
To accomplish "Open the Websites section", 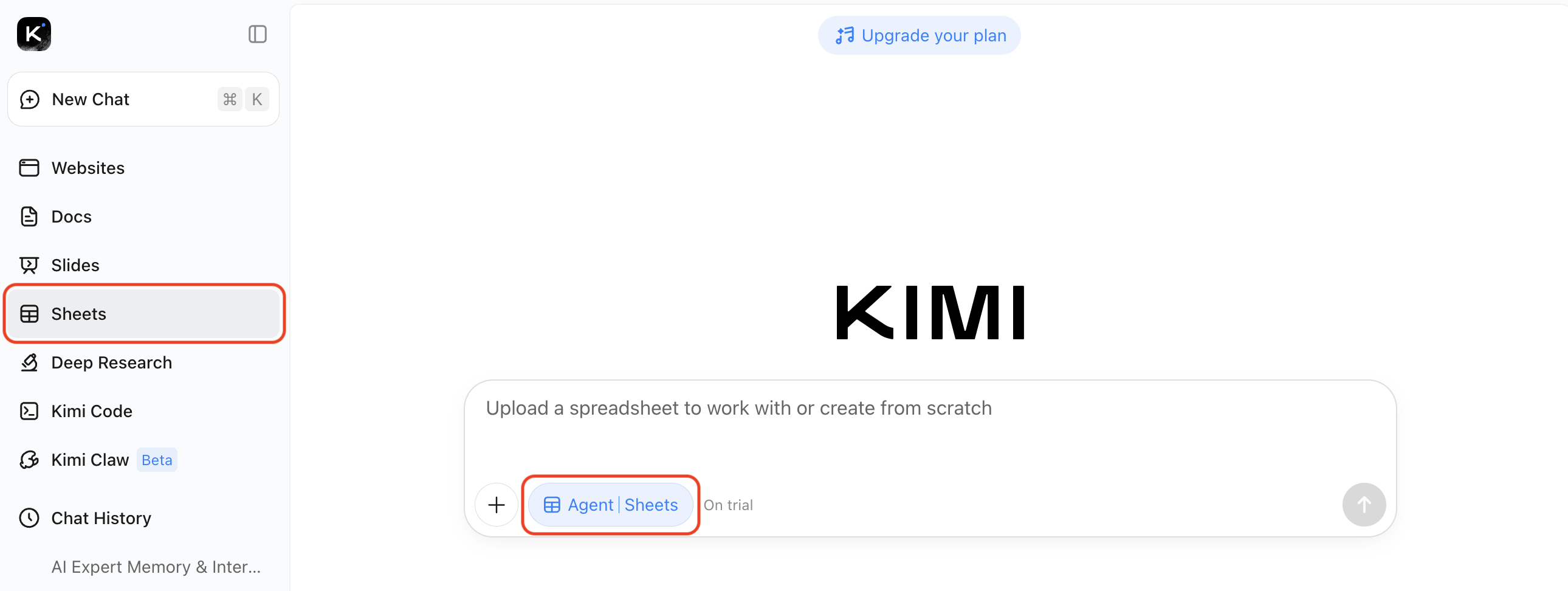I will click(x=88, y=168).
